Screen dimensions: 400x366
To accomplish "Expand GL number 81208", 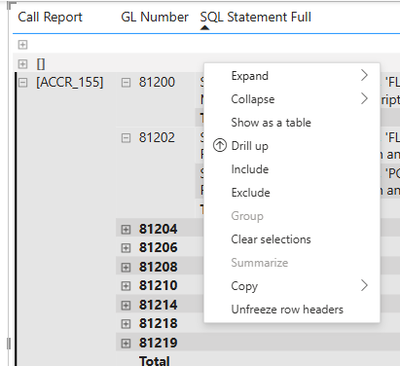I will pyautogui.click(x=126, y=267).
